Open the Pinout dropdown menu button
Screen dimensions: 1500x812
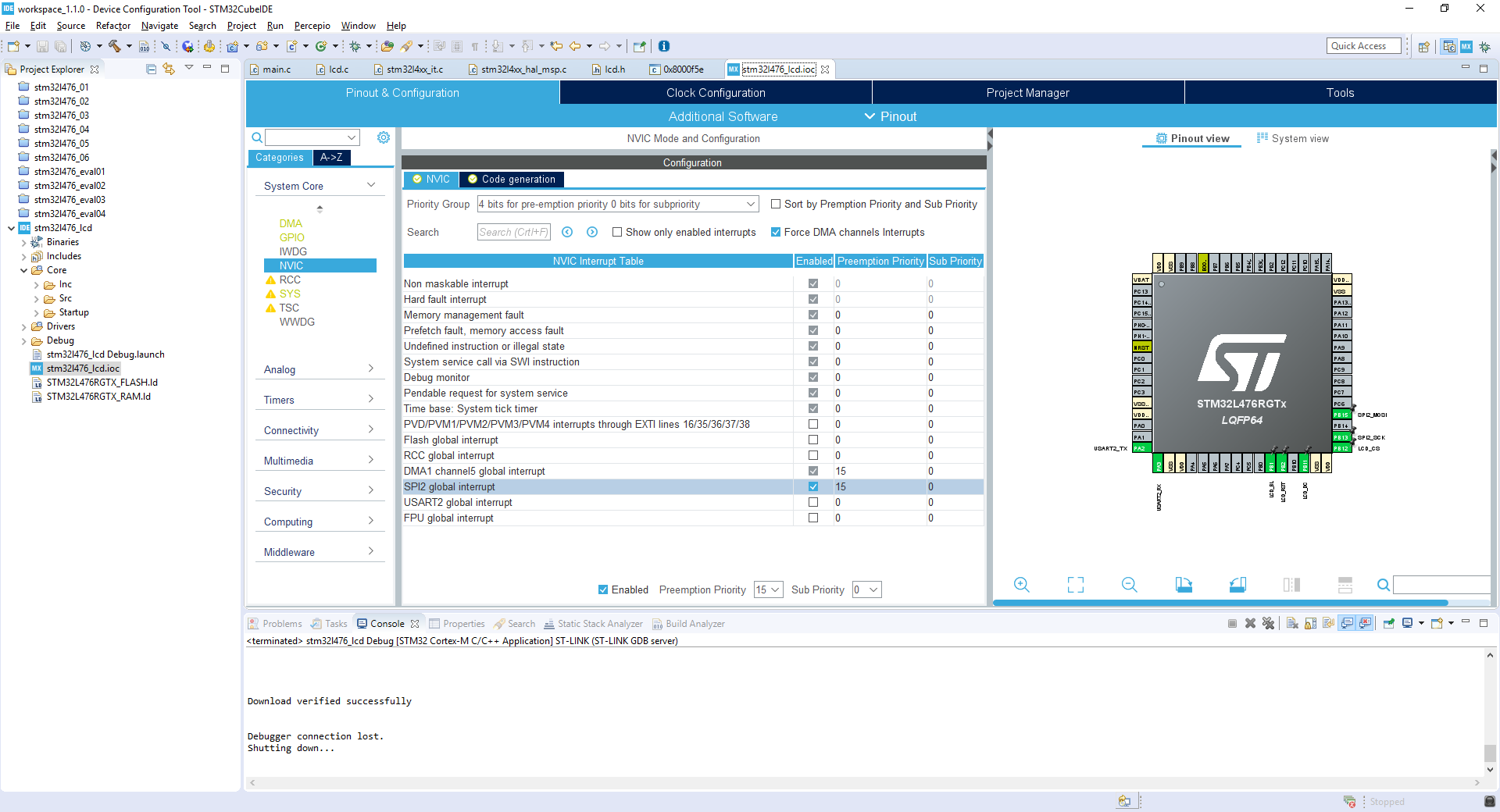click(x=891, y=116)
